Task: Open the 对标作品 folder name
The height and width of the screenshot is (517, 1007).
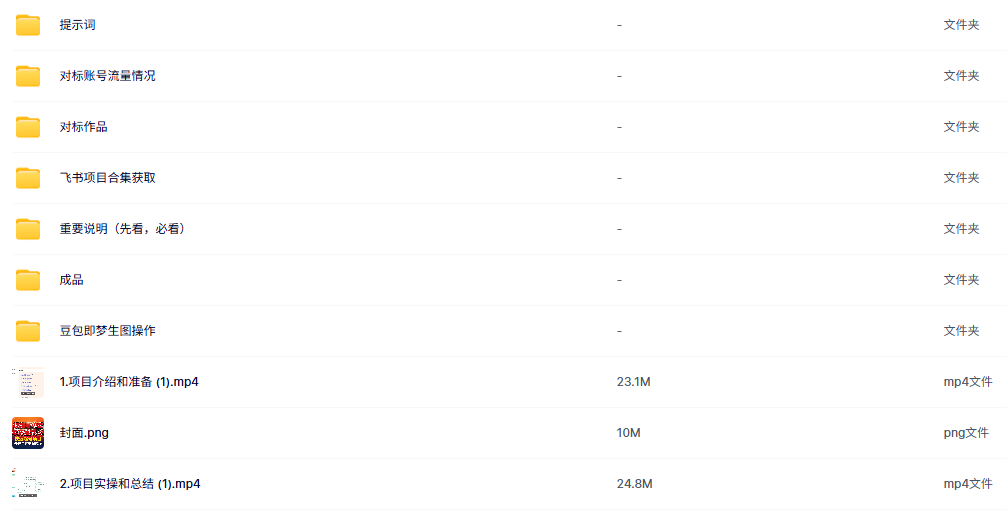Action: pos(83,127)
